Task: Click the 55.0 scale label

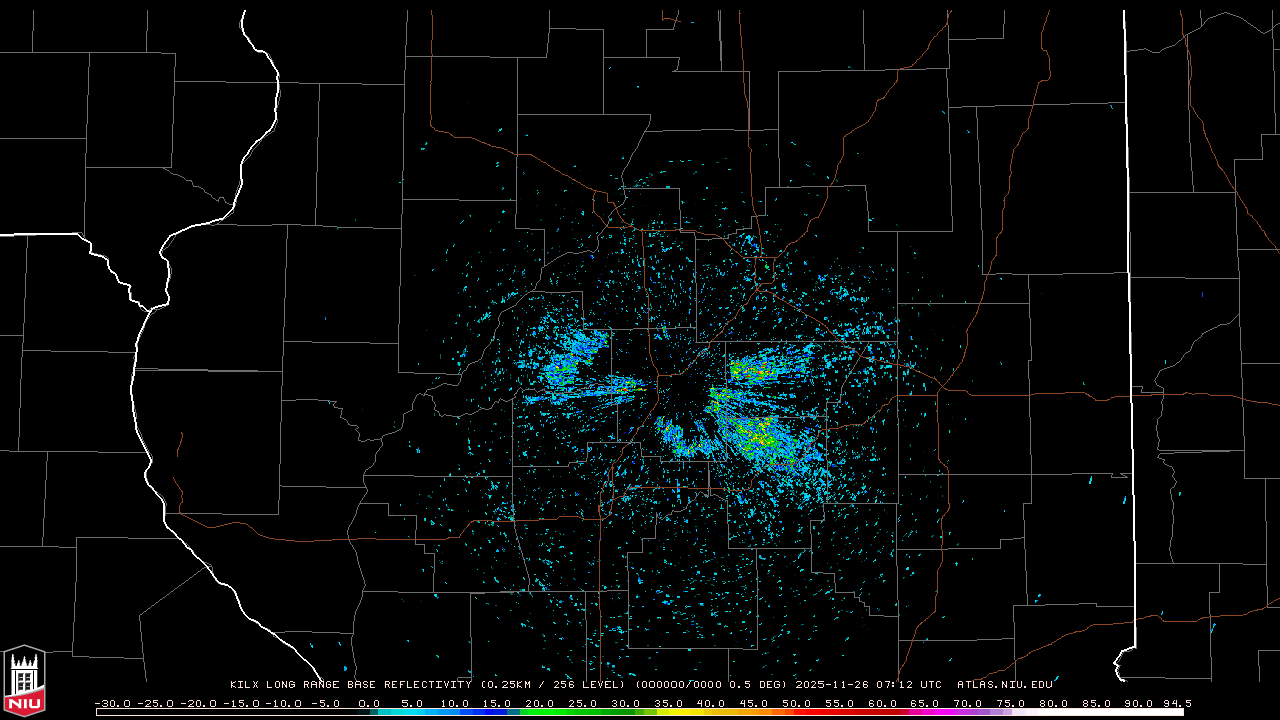Action: pyautogui.click(x=839, y=704)
